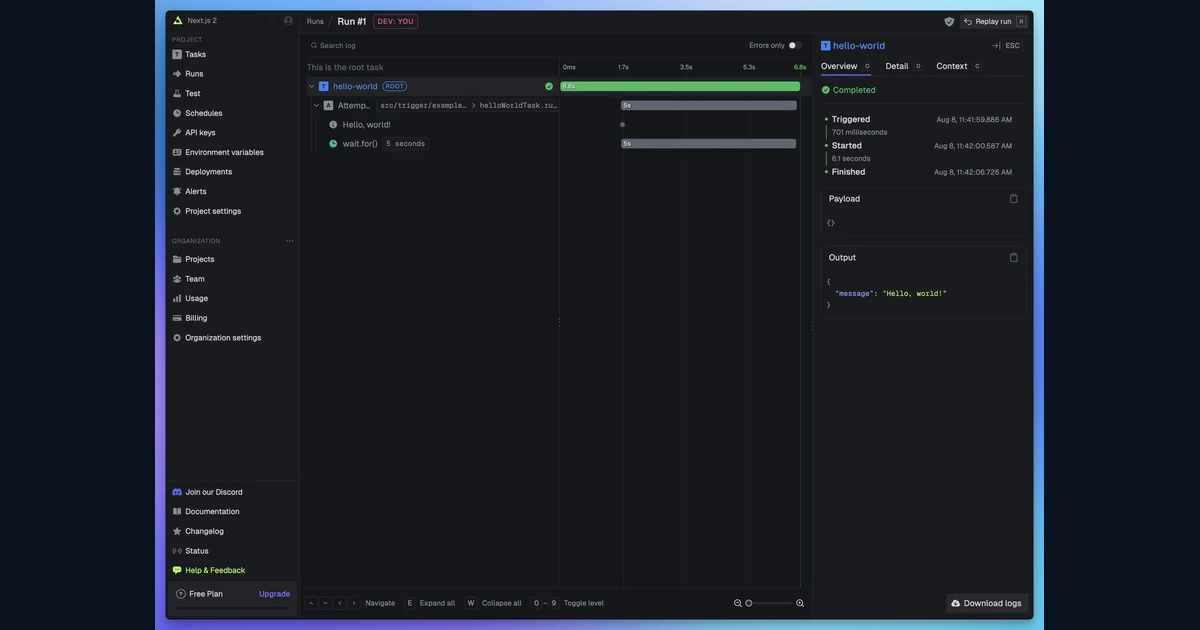Select the Hello, world! log row
Viewport: 1200px width, 630px height.
pos(432,125)
